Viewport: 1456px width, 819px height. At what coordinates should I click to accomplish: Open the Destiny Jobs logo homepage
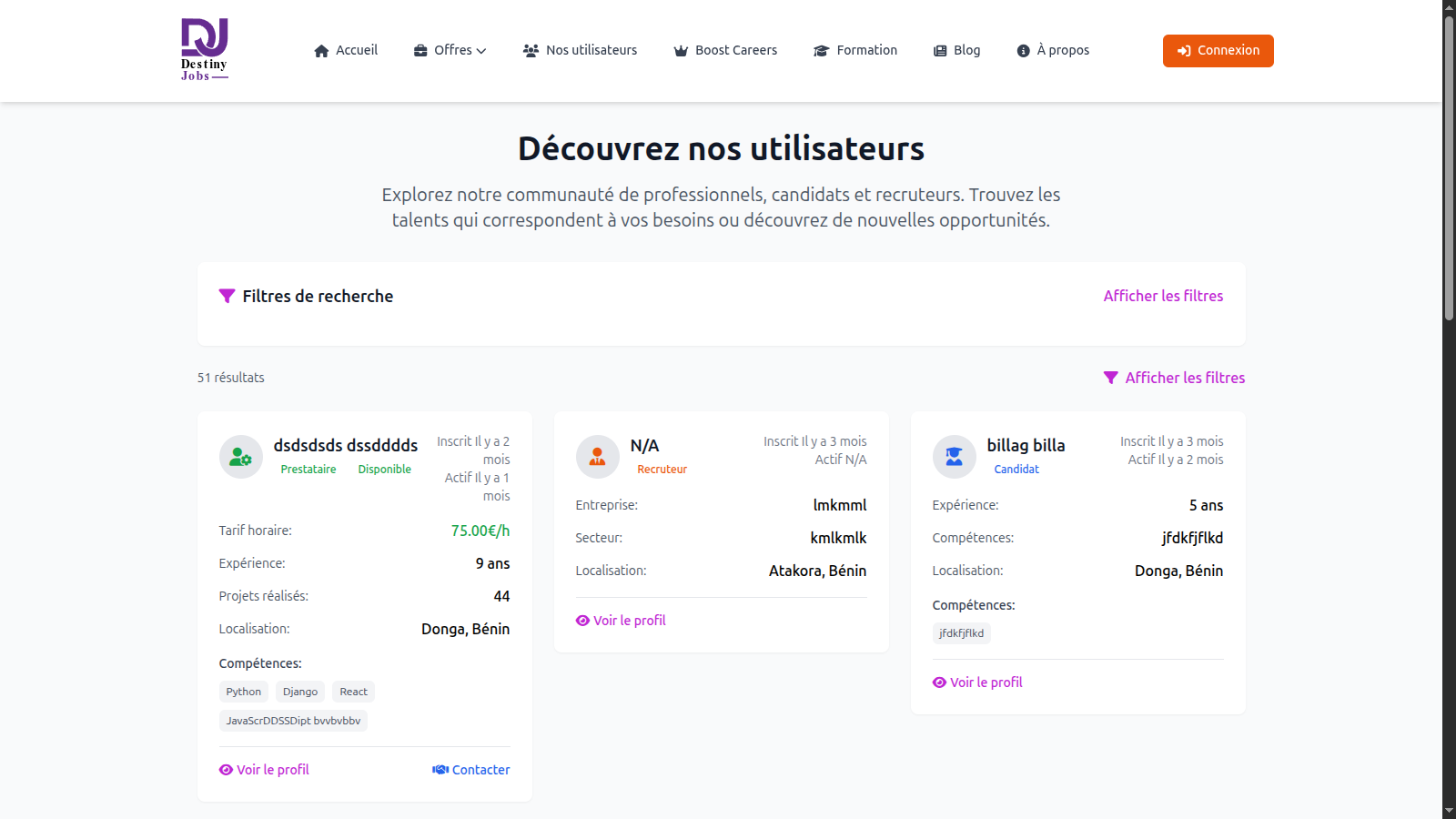click(204, 50)
